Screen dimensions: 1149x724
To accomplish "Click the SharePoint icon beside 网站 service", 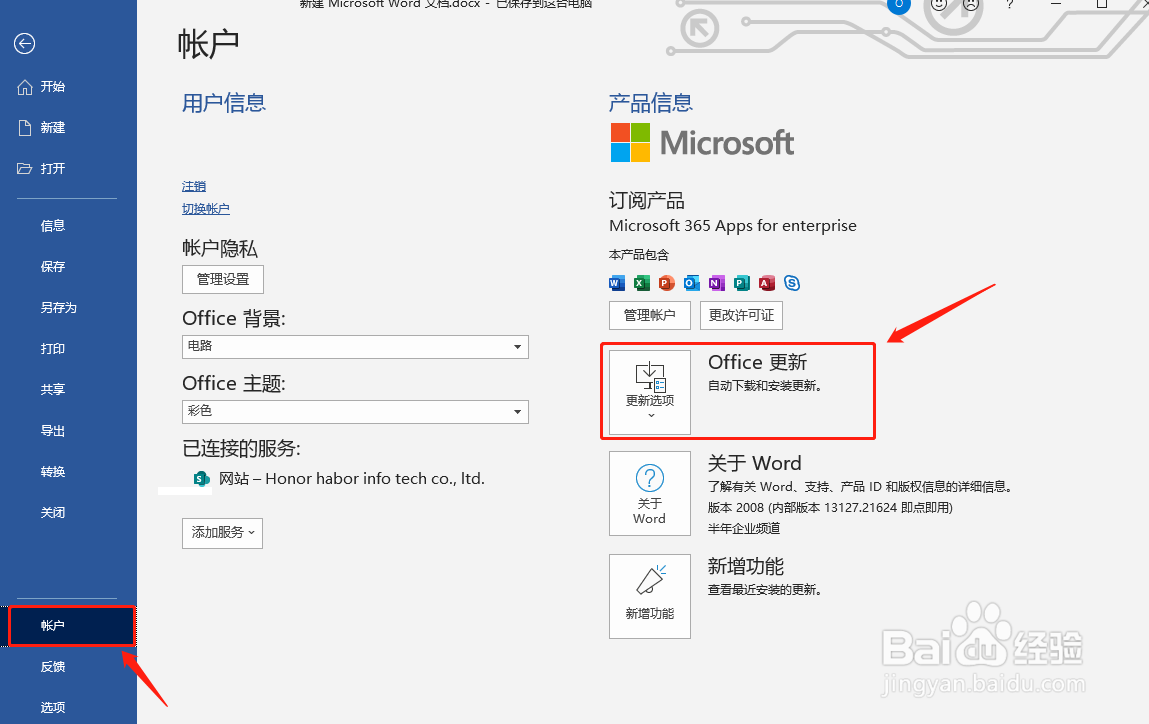I will point(202,479).
